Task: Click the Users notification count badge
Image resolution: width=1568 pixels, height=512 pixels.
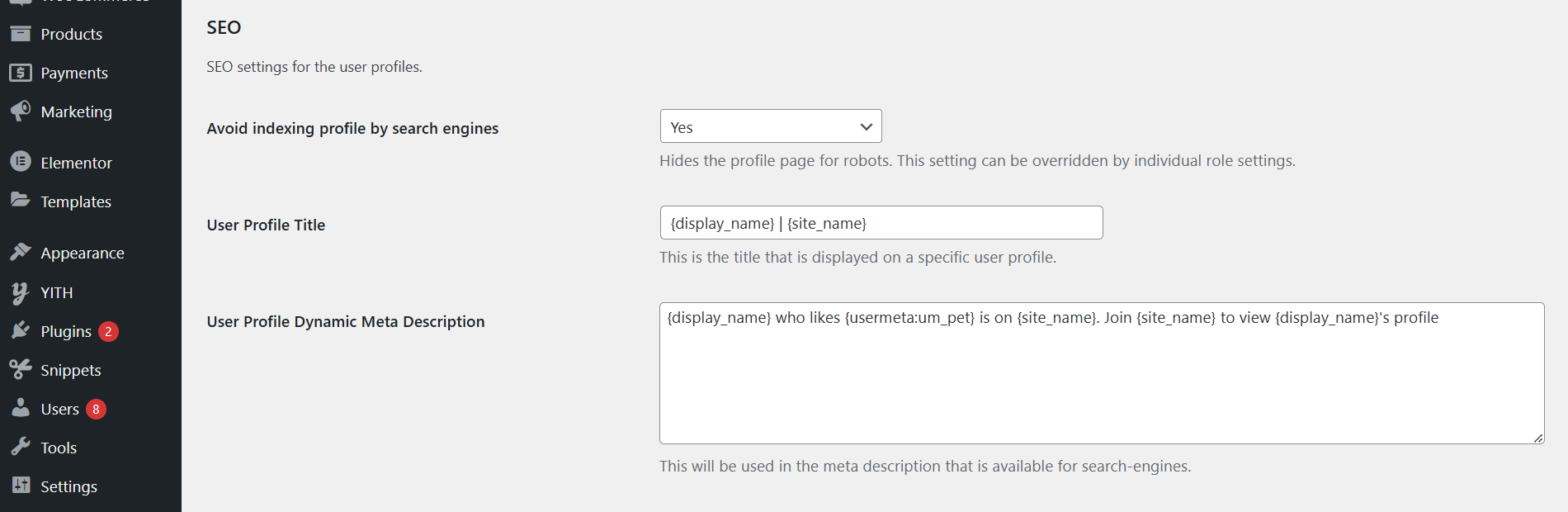Action: 96,409
